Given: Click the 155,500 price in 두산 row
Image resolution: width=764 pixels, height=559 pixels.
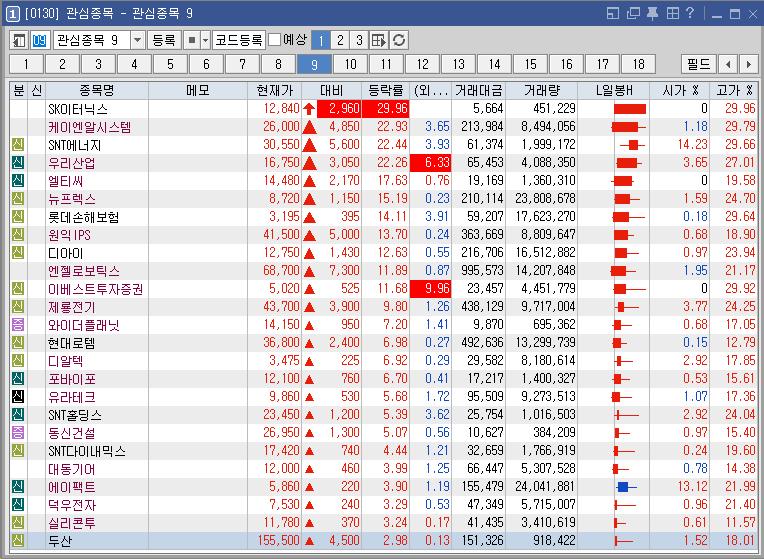Looking at the screenshot, I should click(x=280, y=540).
